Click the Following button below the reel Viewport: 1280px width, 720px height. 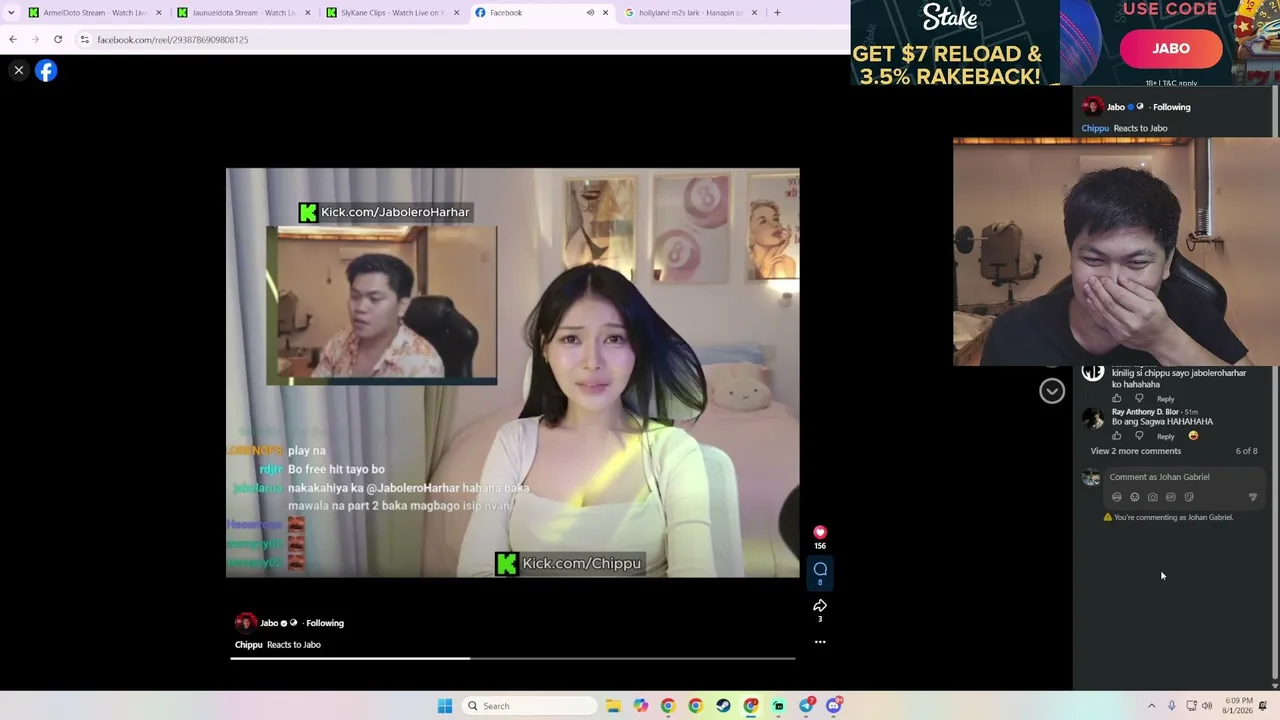(325, 623)
